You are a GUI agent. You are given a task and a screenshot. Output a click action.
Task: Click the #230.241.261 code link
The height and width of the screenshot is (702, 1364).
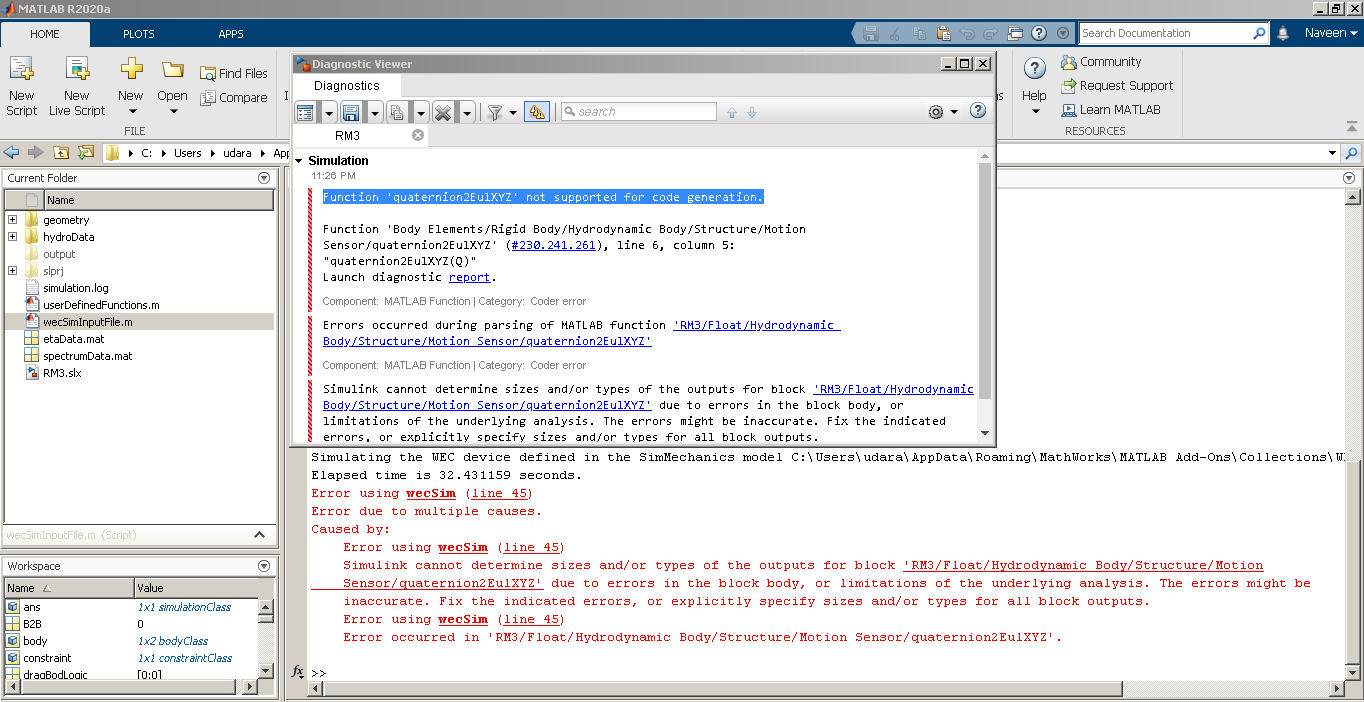552,245
